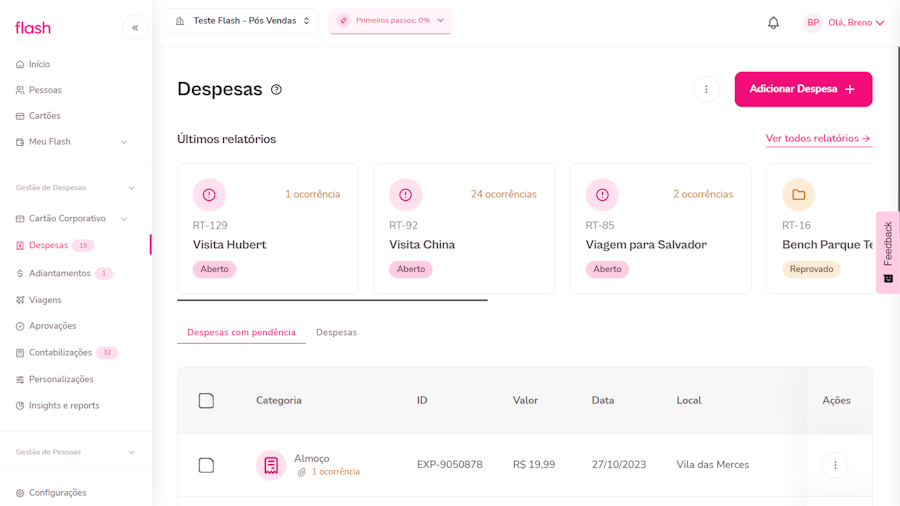This screenshot has height=506, width=900.
Task: Click the notifications bell icon
Action: [773, 23]
